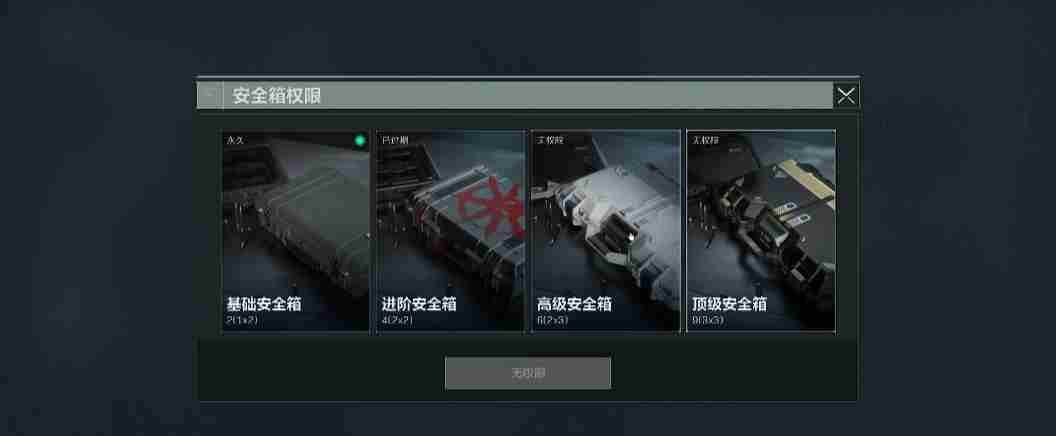
Task: Click the 9(3x3) capacity text
Action: [x=708, y=321]
